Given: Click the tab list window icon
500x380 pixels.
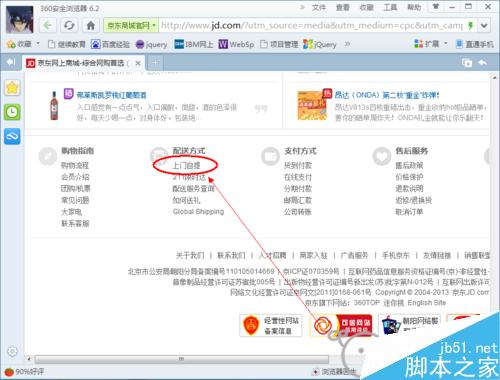Looking at the screenshot, I should pyautogui.click(x=467, y=63).
